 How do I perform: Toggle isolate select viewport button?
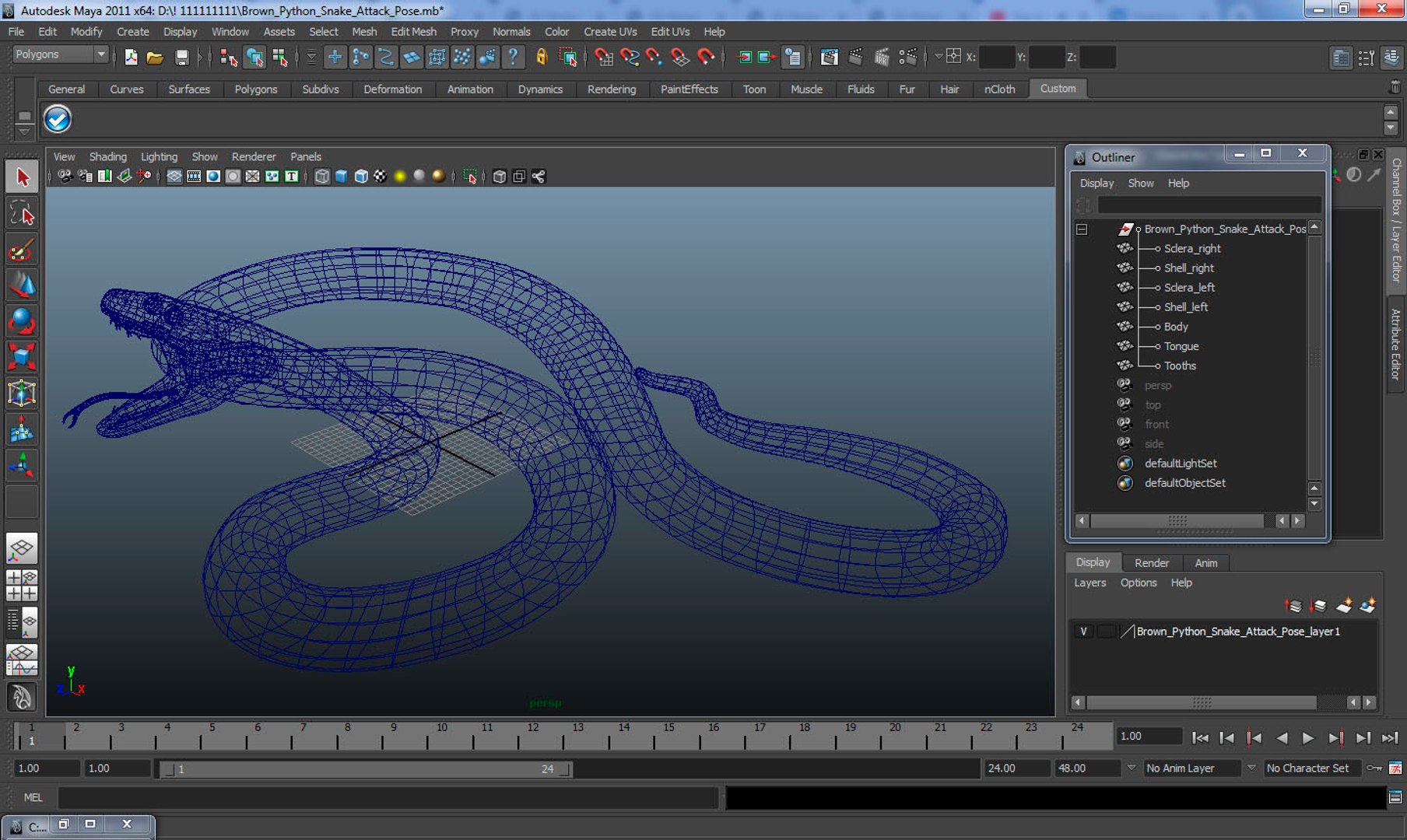tap(469, 177)
